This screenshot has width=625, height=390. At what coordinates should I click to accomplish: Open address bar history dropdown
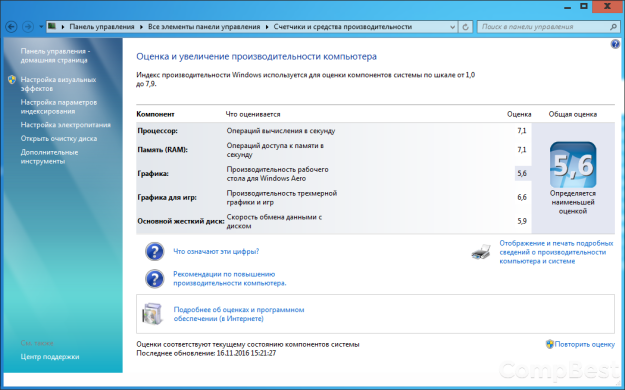tap(452, 27)
